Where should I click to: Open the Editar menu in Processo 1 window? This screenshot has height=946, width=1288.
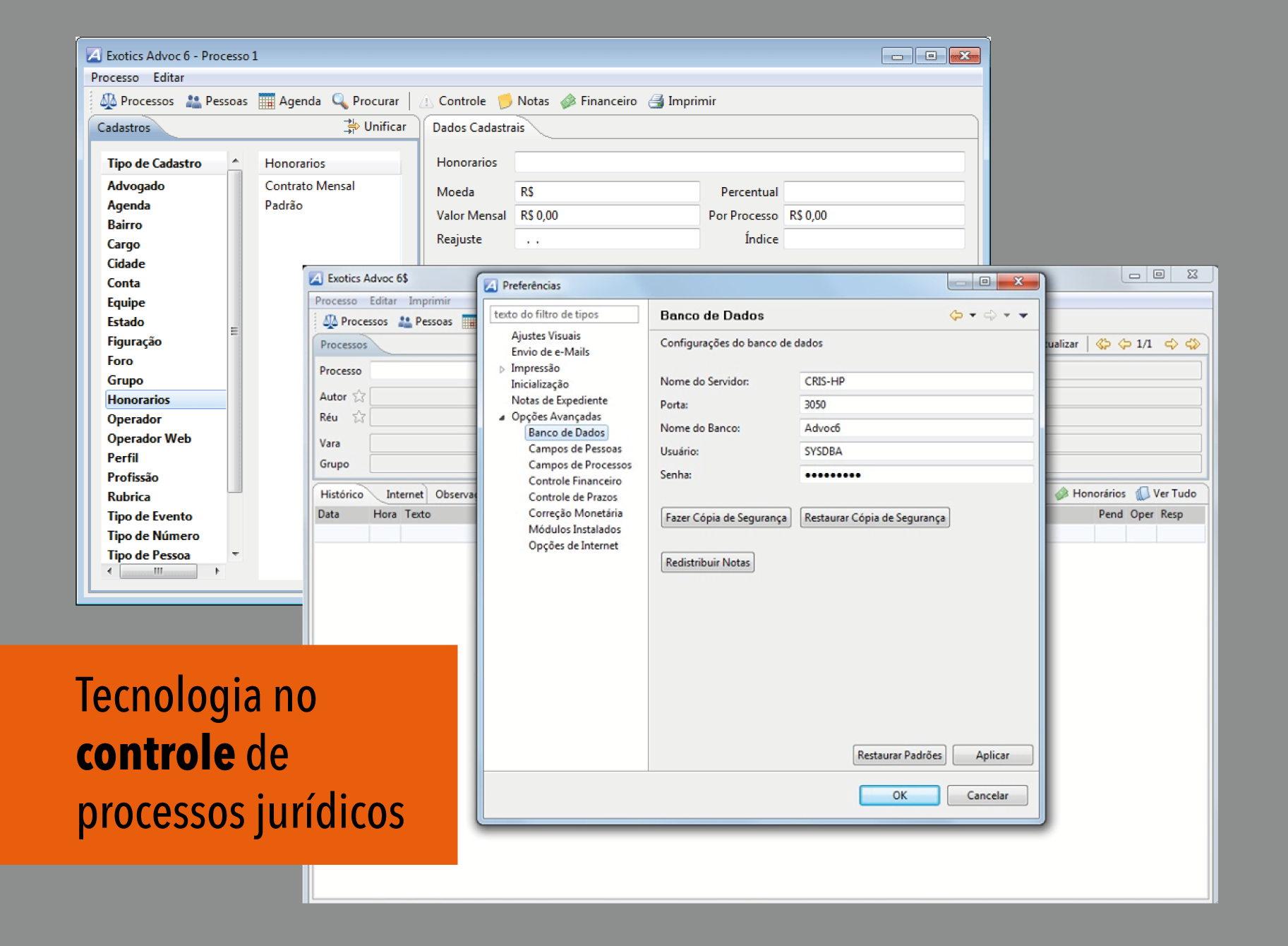(x=168, y=78)
